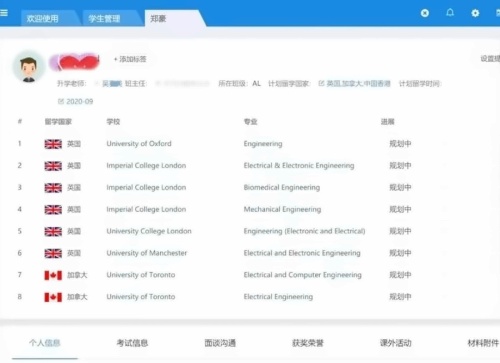Open the 考试信息 tab
The image size is (500, 363).
(x=132, y=343)
